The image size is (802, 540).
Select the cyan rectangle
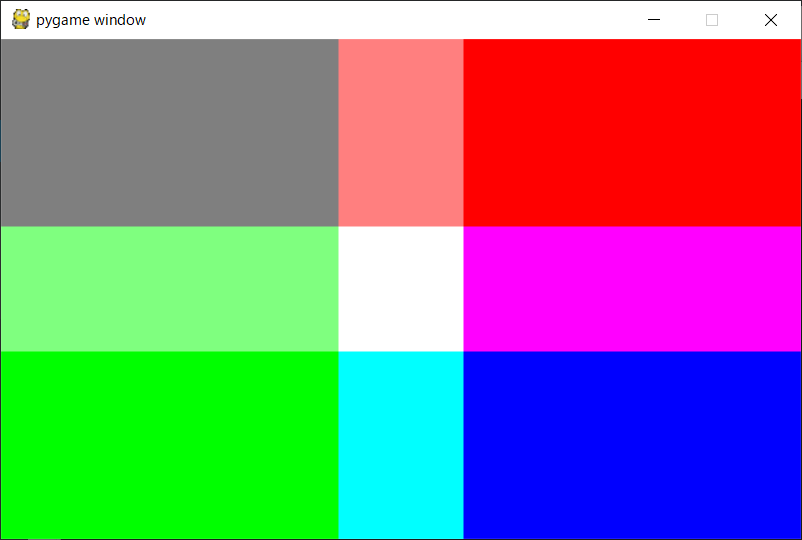(401, 445)
